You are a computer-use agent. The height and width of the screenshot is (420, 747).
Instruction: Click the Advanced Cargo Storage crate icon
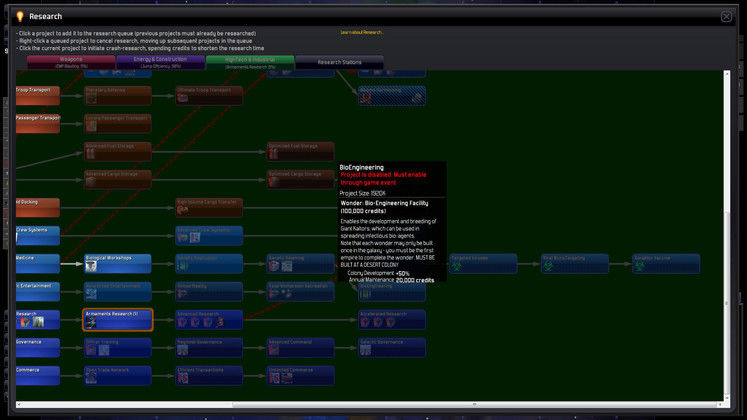point(91,182)
